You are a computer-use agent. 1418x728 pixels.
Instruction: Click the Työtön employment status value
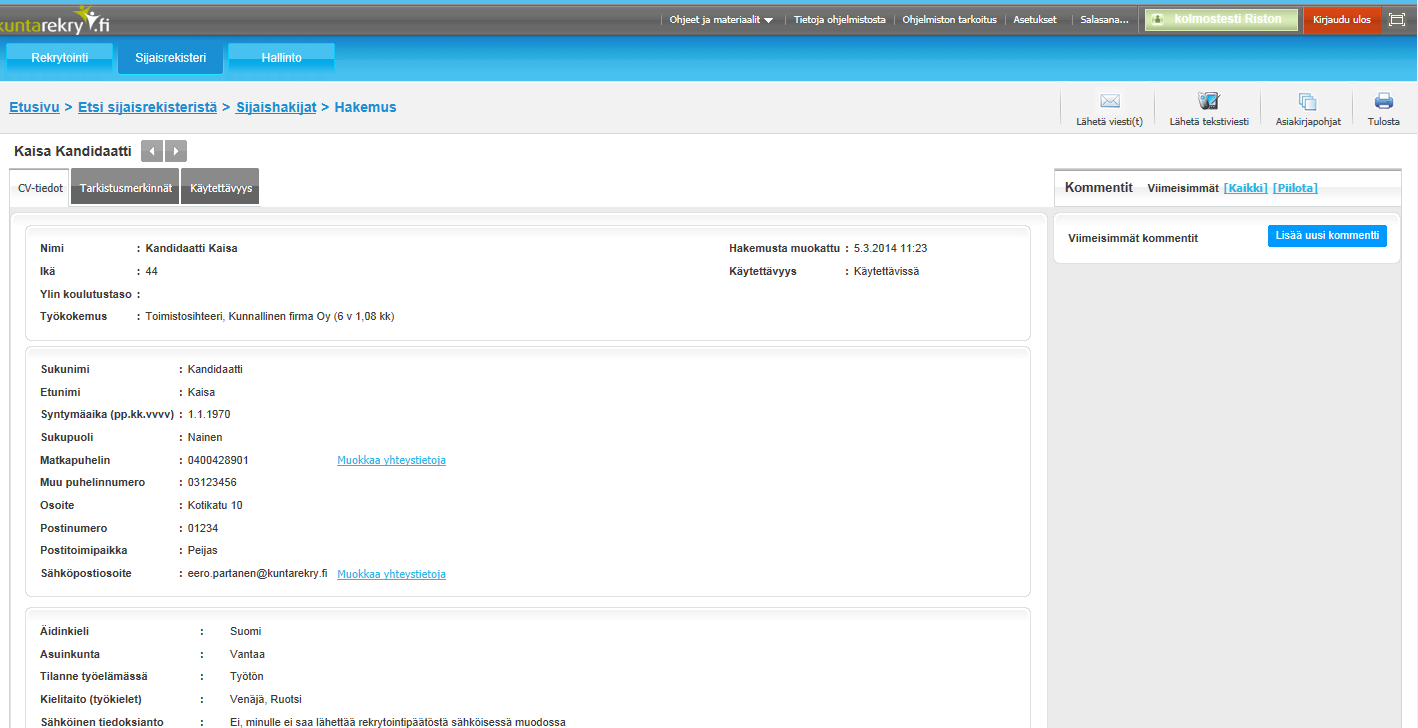247,677
